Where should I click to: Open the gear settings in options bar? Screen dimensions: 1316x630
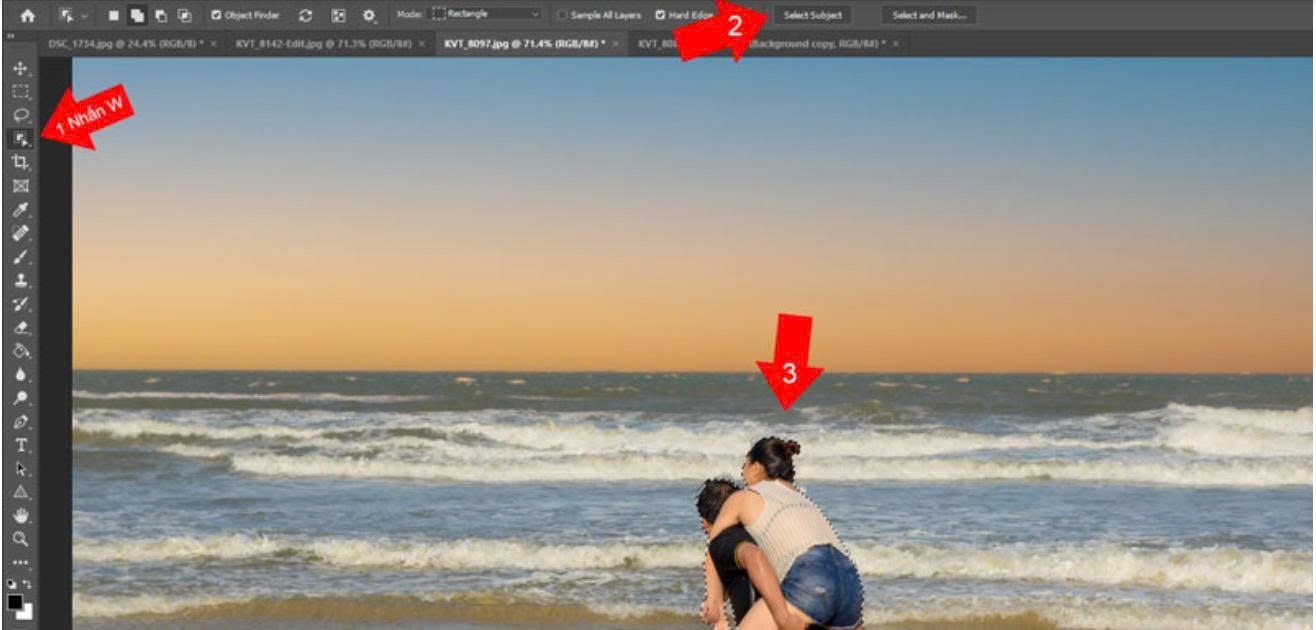tap(369, 15)
